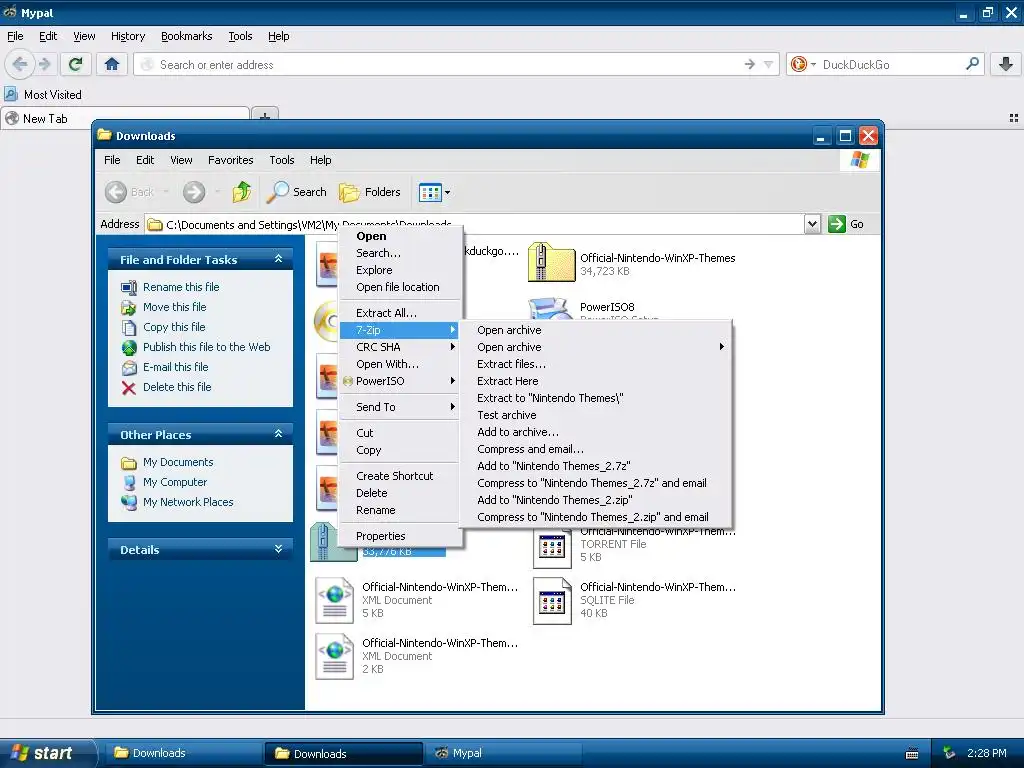Select Add to "Nintendo Themes_2.zip"
This screenshot has width=1024, height=768.
coord(596,500)
